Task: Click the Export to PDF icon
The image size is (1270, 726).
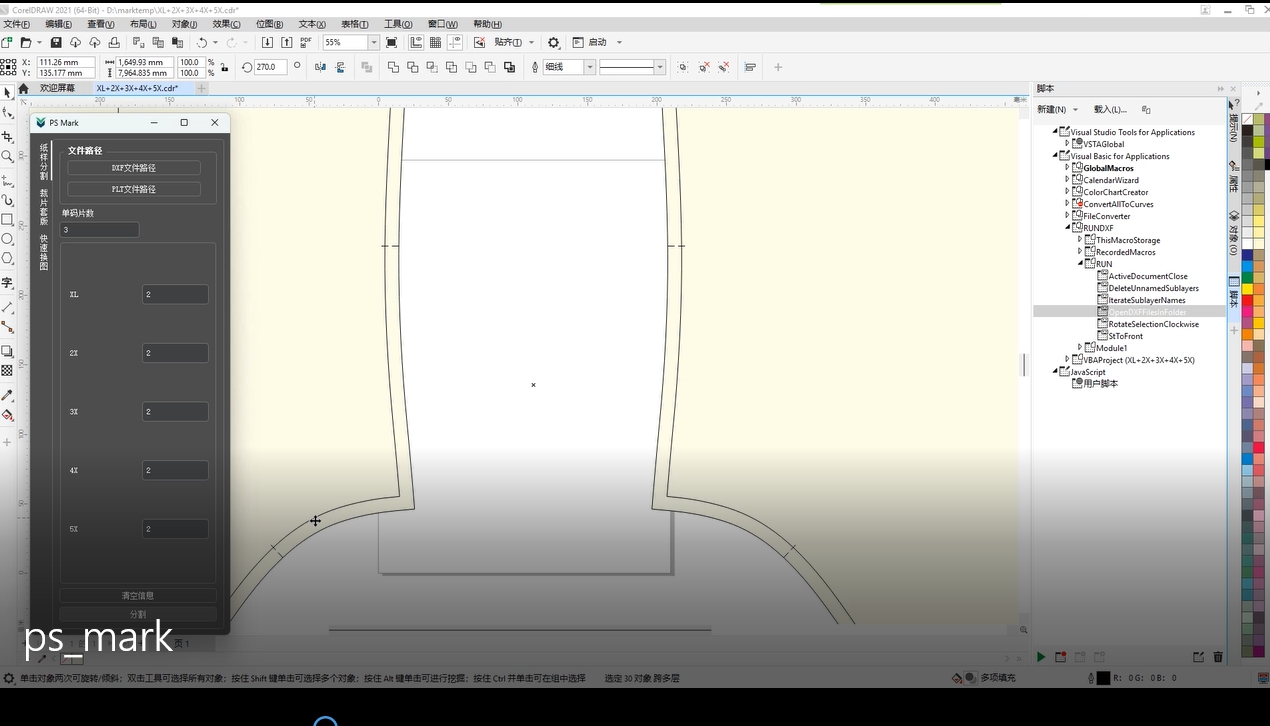Action: tap(305, 43)
